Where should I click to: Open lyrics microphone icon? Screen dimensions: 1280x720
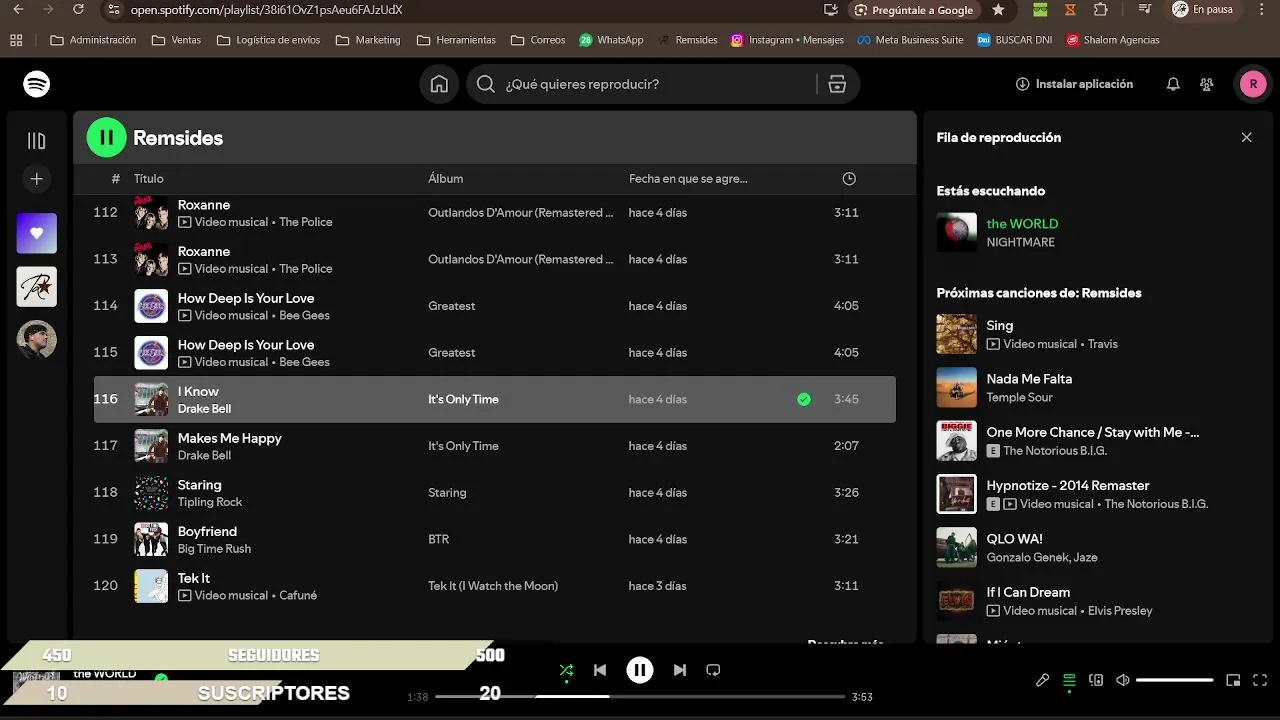[1042, 680]
